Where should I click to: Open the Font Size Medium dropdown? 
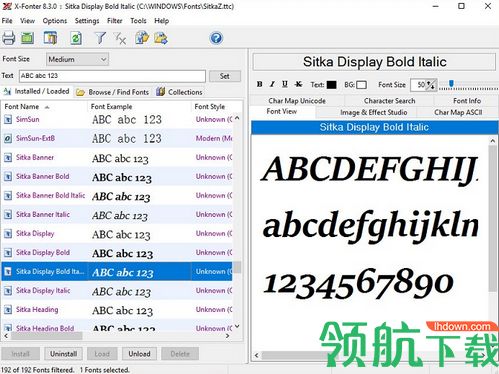point(77,59)
